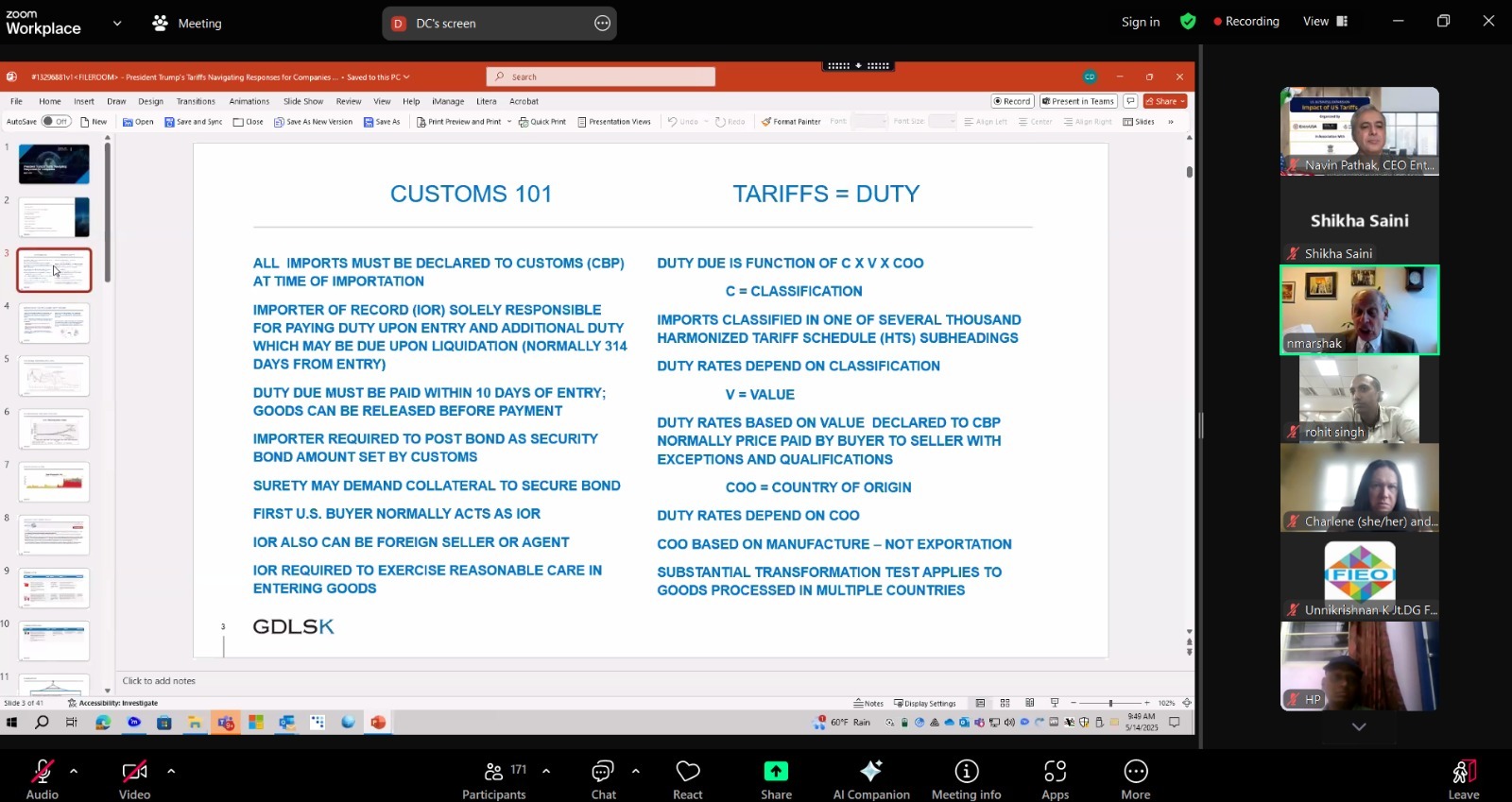The image size is (1512, 802).
Task: Start camera using the Video button
Action: (134, 779)
